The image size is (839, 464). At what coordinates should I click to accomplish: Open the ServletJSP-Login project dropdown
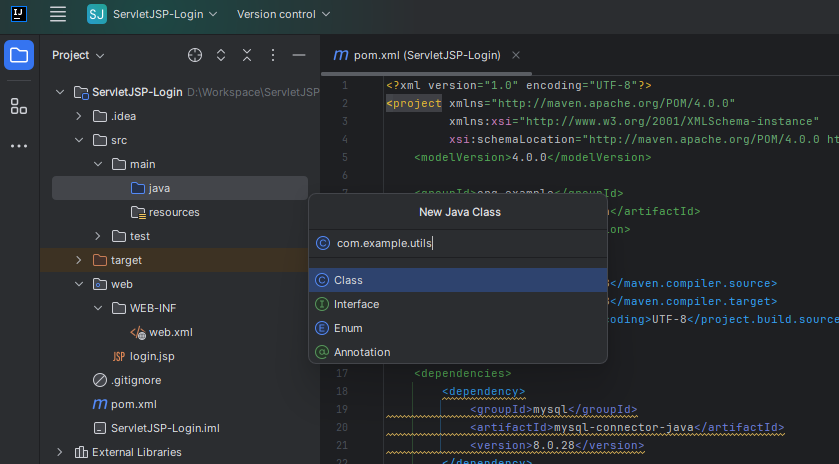click(165, 14)
